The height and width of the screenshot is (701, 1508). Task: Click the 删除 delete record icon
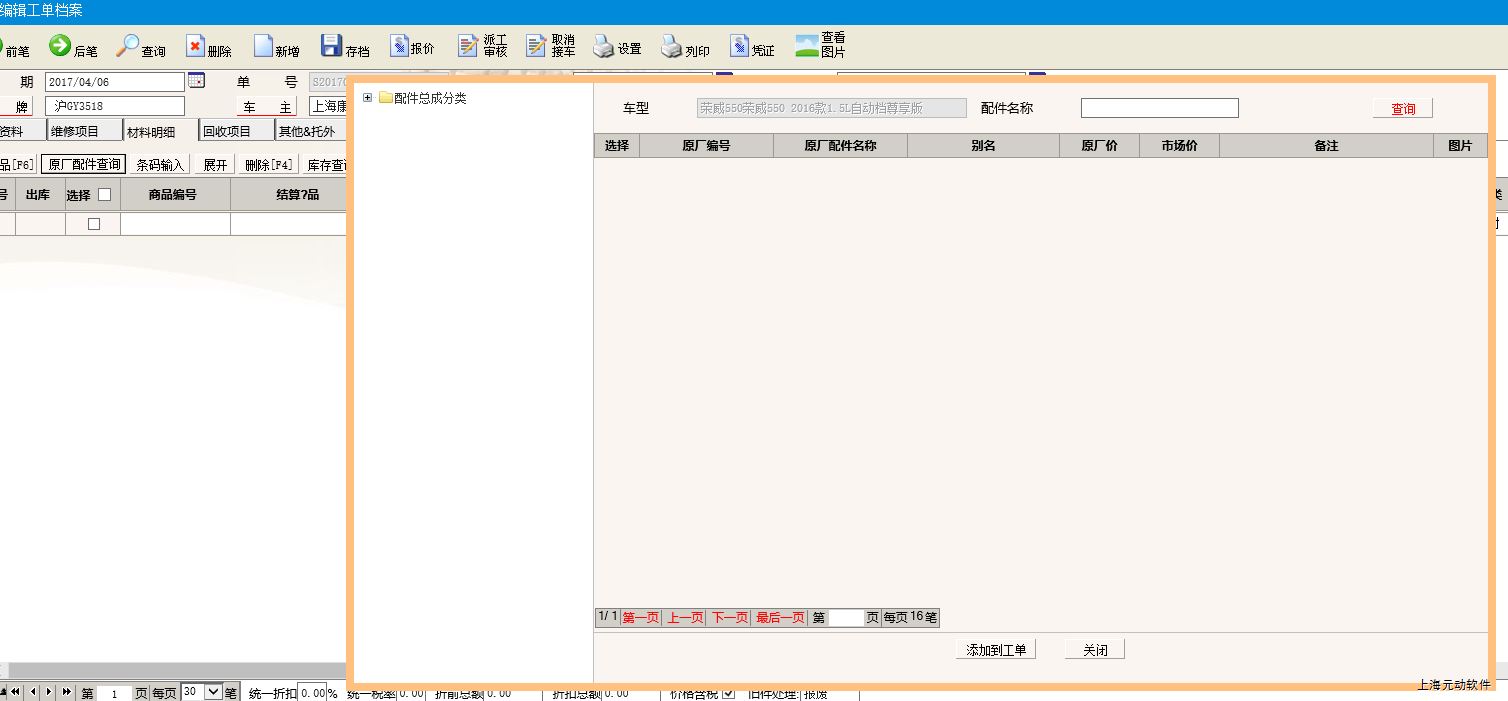coord(195,46)
